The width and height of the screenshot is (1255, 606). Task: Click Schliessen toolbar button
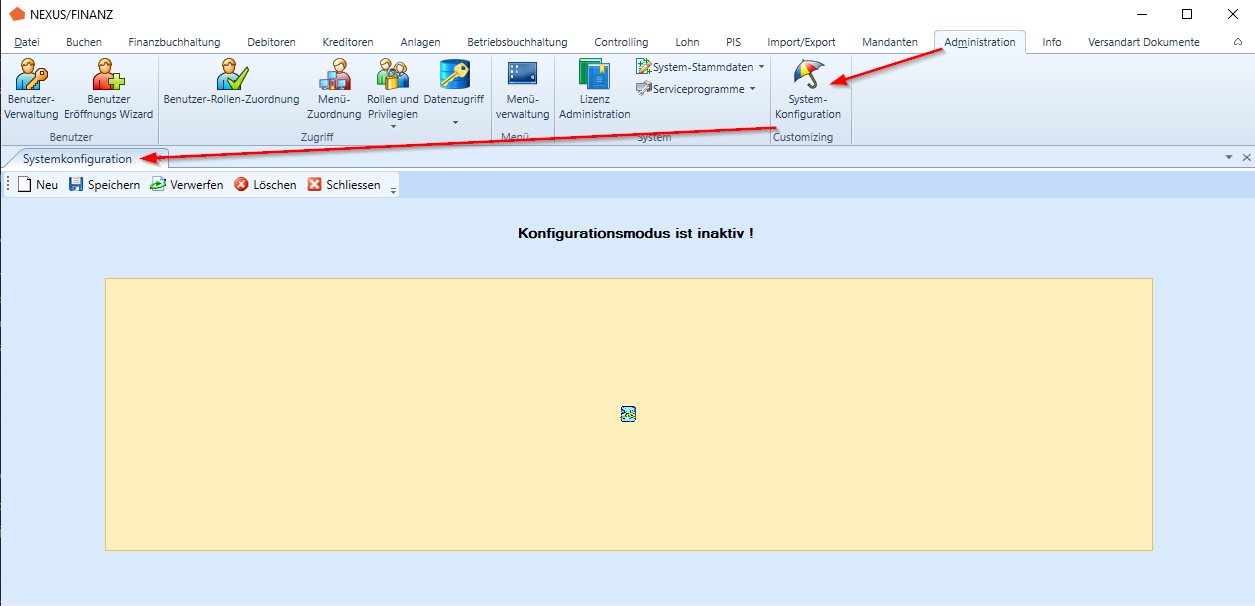pyautogui.click(x=344, y=185)
